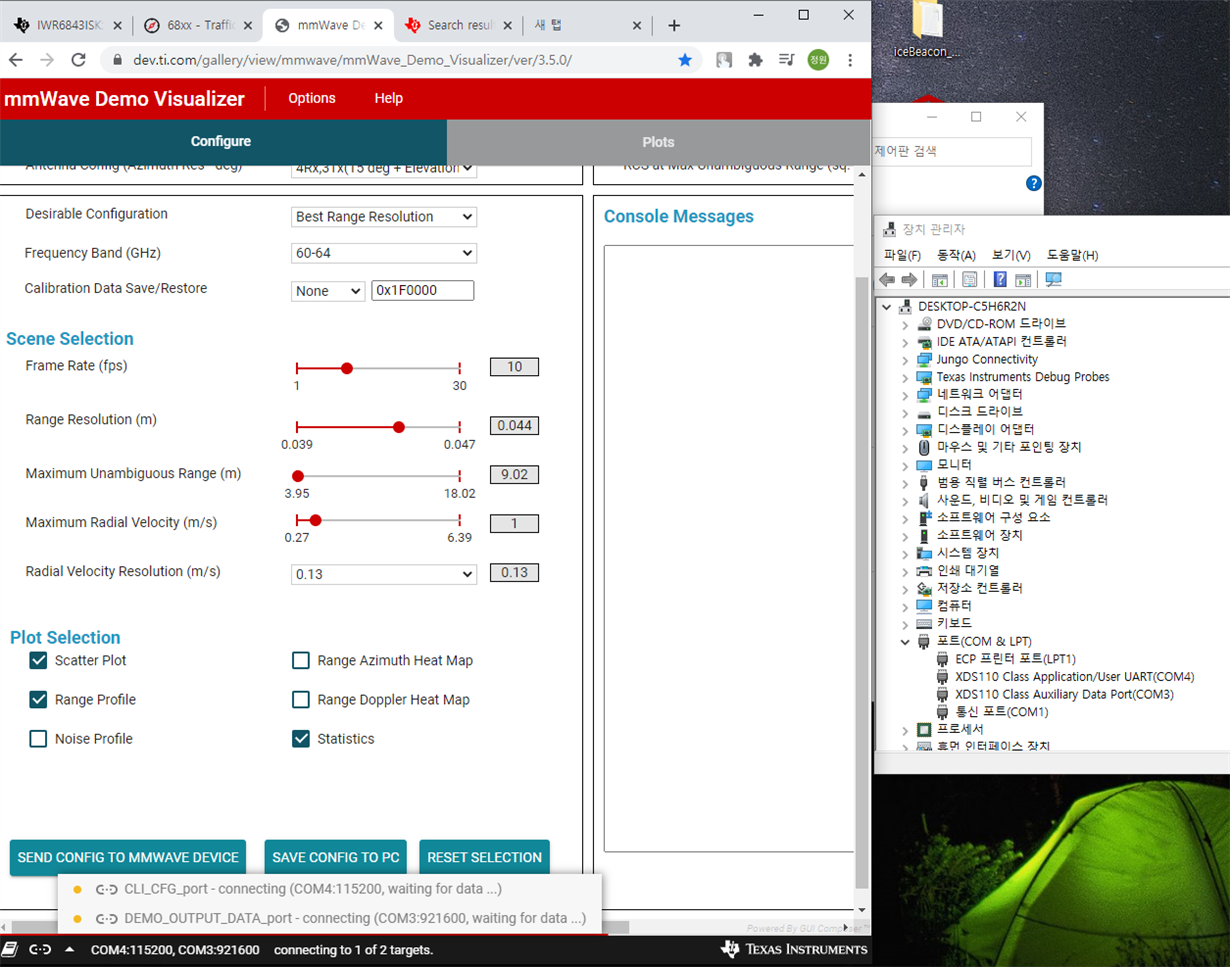Open the Radial Velocity Resolution dropdown
The image size is (1230, 967).
[x=384, y=574]
